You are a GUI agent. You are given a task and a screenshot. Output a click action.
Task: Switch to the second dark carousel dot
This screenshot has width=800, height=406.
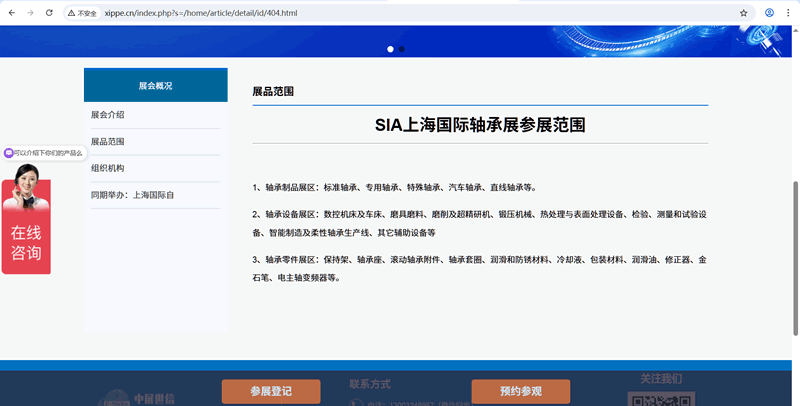[x=402, y=49]
